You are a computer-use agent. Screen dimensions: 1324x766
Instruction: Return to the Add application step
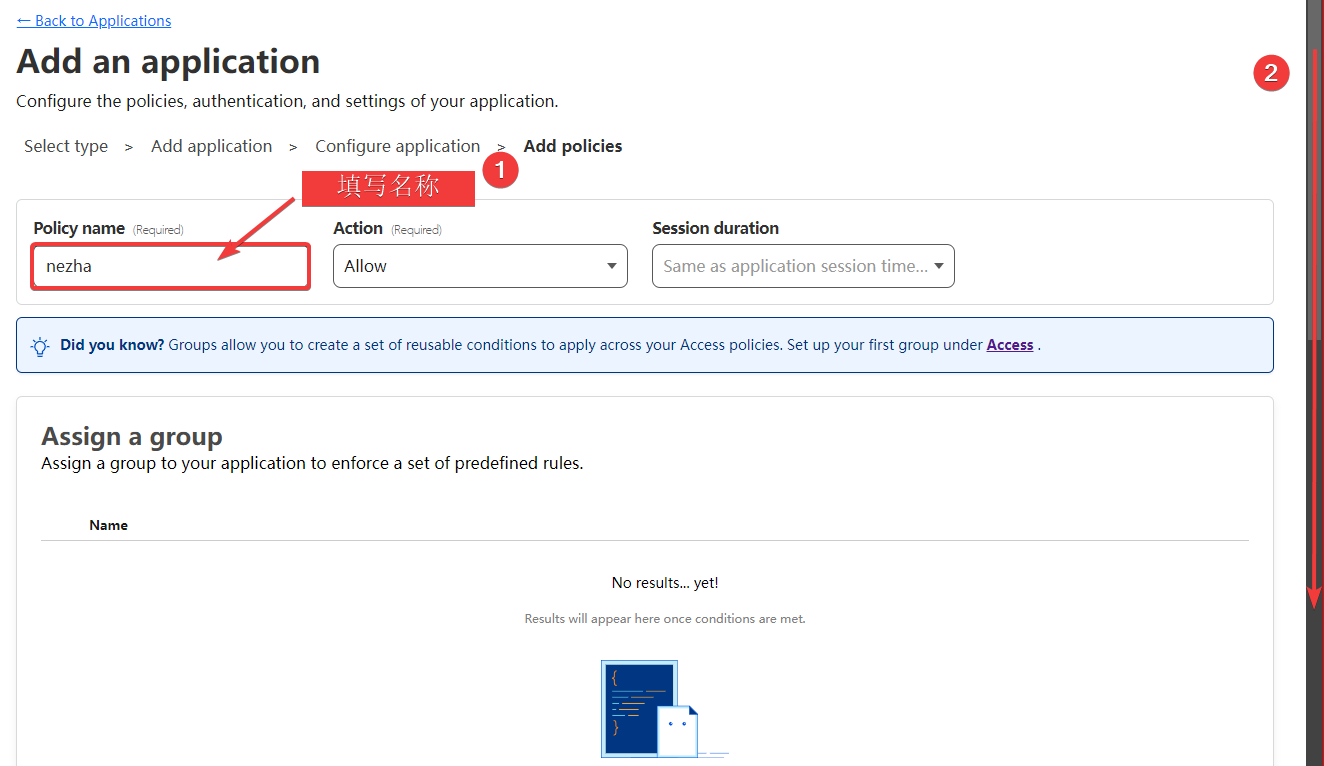(211, 146)
